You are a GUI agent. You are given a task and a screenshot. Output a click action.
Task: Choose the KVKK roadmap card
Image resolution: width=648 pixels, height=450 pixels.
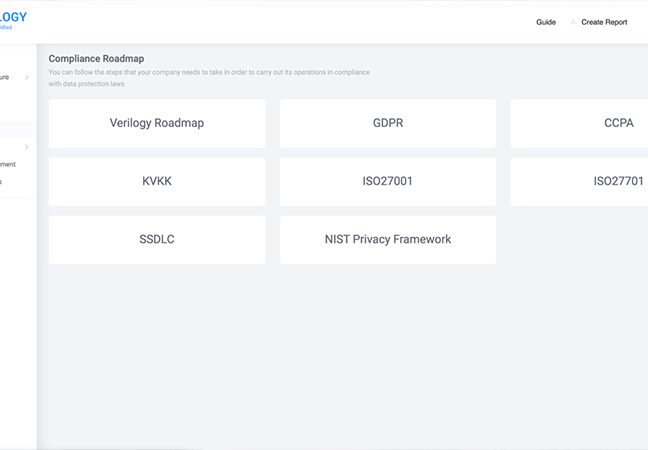point(157,181)
